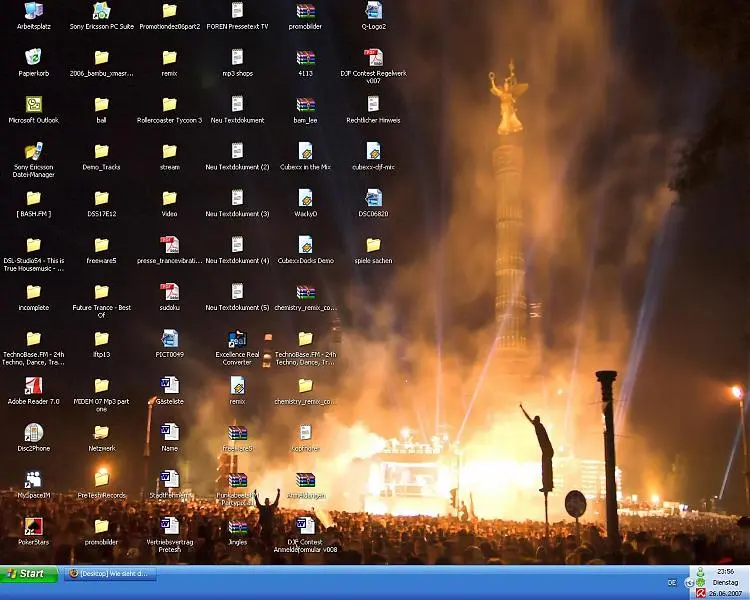The width and height of the screenshot is (750, 600).
Task: Click the Start button
Action: pos(29,574)
